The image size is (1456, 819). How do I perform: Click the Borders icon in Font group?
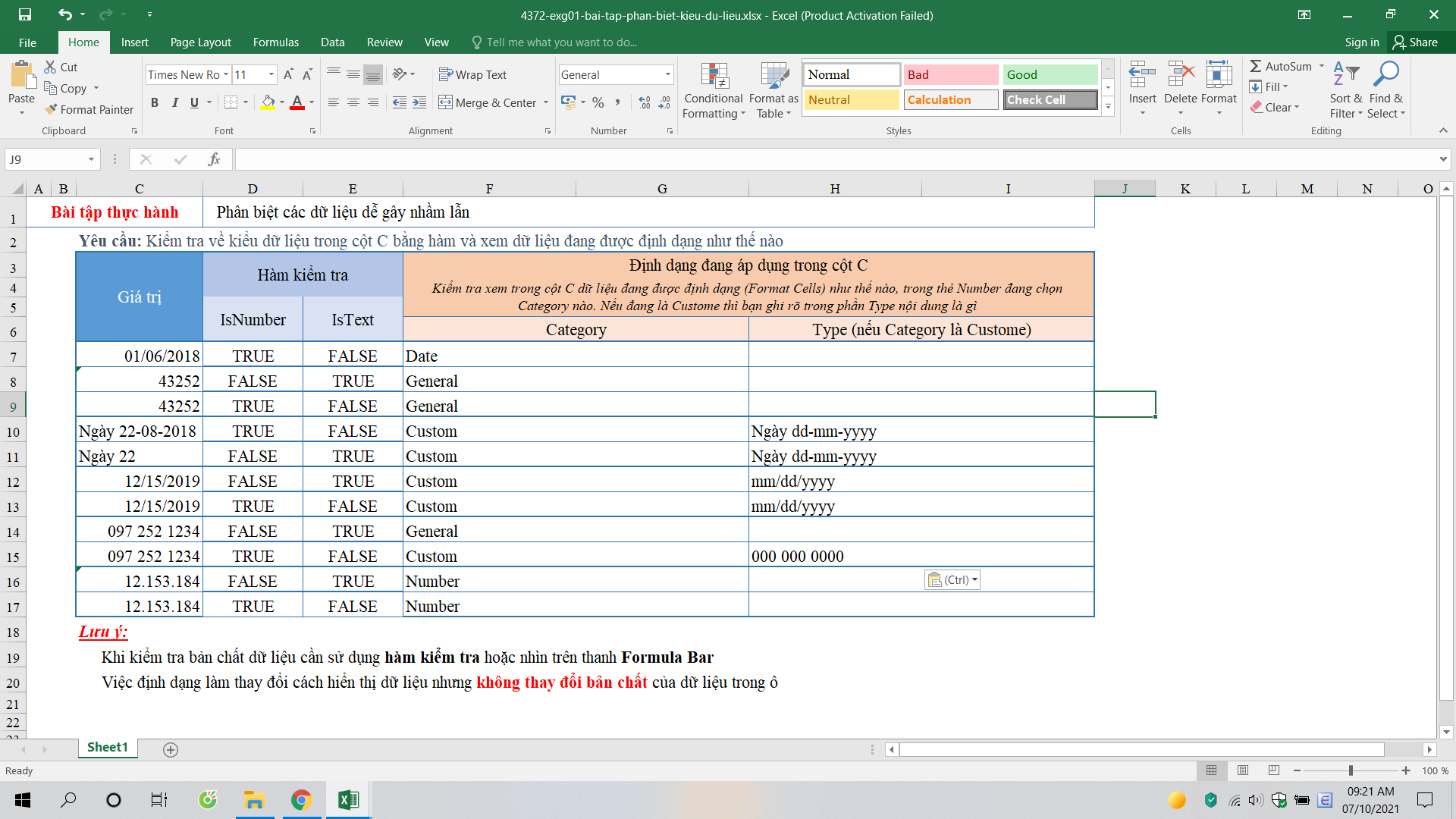tap(231, 102)
